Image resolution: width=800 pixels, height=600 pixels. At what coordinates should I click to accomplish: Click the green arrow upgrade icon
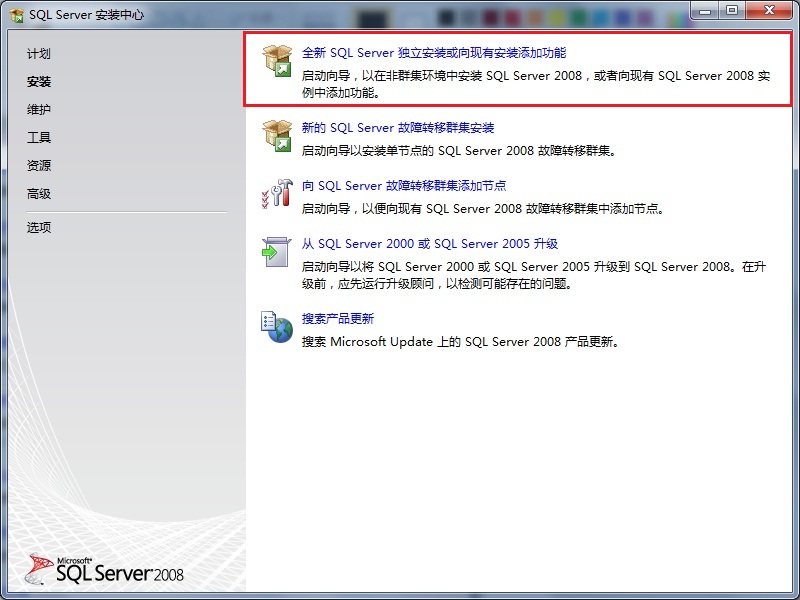coord(274,251)
